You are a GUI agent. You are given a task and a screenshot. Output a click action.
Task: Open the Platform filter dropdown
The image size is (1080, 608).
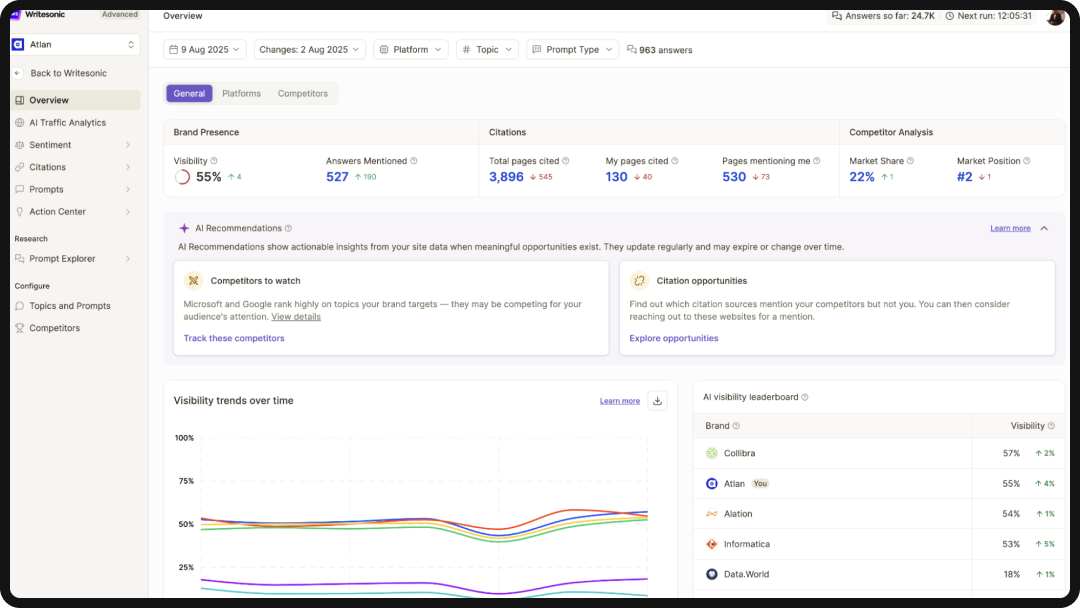point(410,48)
